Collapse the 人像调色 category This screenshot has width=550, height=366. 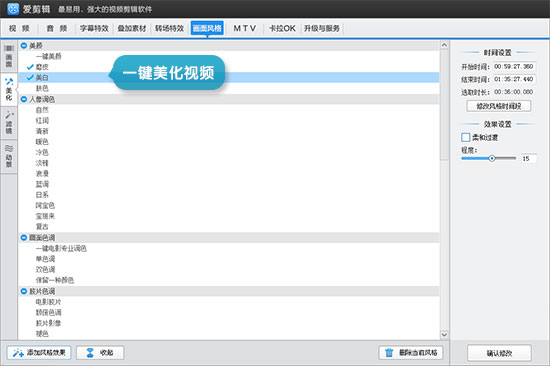[x=24, y=99]
